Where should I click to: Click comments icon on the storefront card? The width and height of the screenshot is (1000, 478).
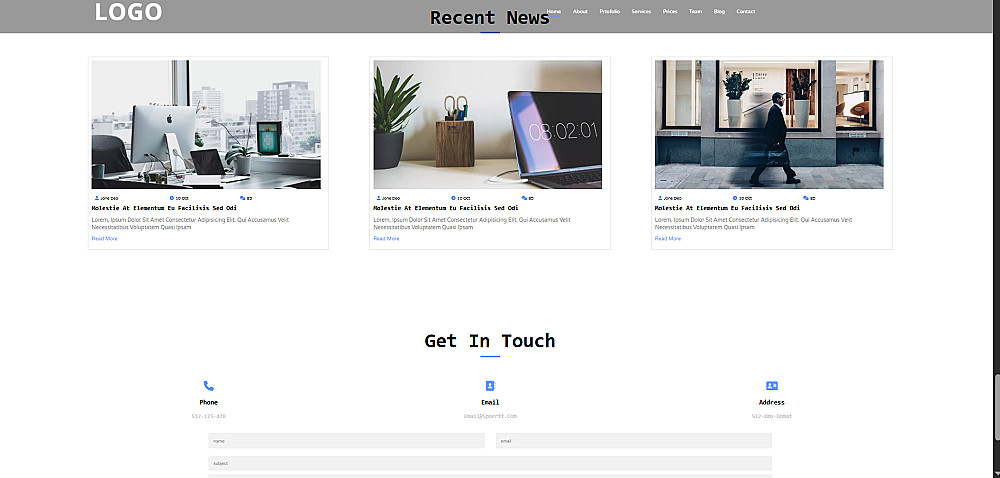pos(805,198)
